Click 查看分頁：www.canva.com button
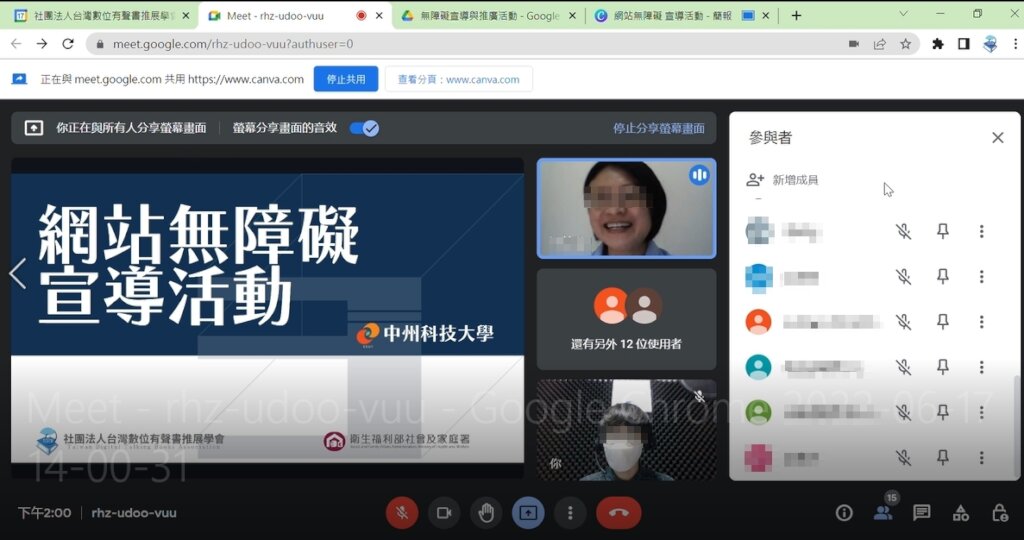The width and height of the screenshot is (1024, 540). tap(458, 79)
